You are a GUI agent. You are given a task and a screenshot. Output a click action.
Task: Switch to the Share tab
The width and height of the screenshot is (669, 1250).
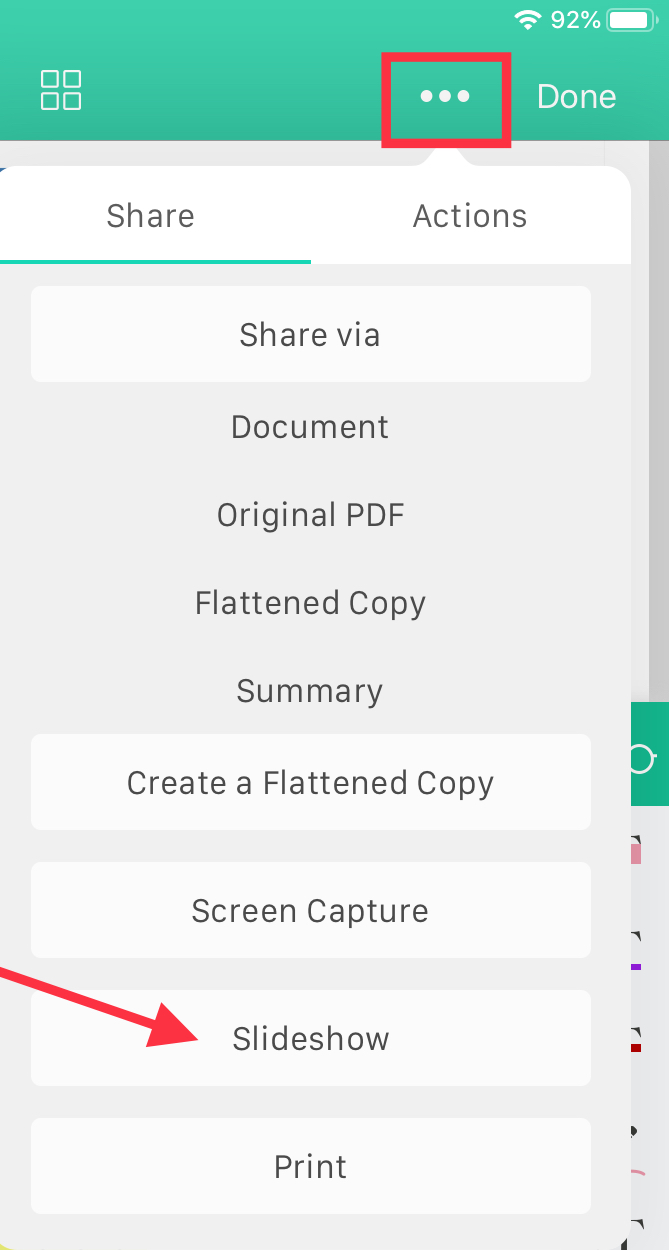pyautogui.click(x=151, y=216)
